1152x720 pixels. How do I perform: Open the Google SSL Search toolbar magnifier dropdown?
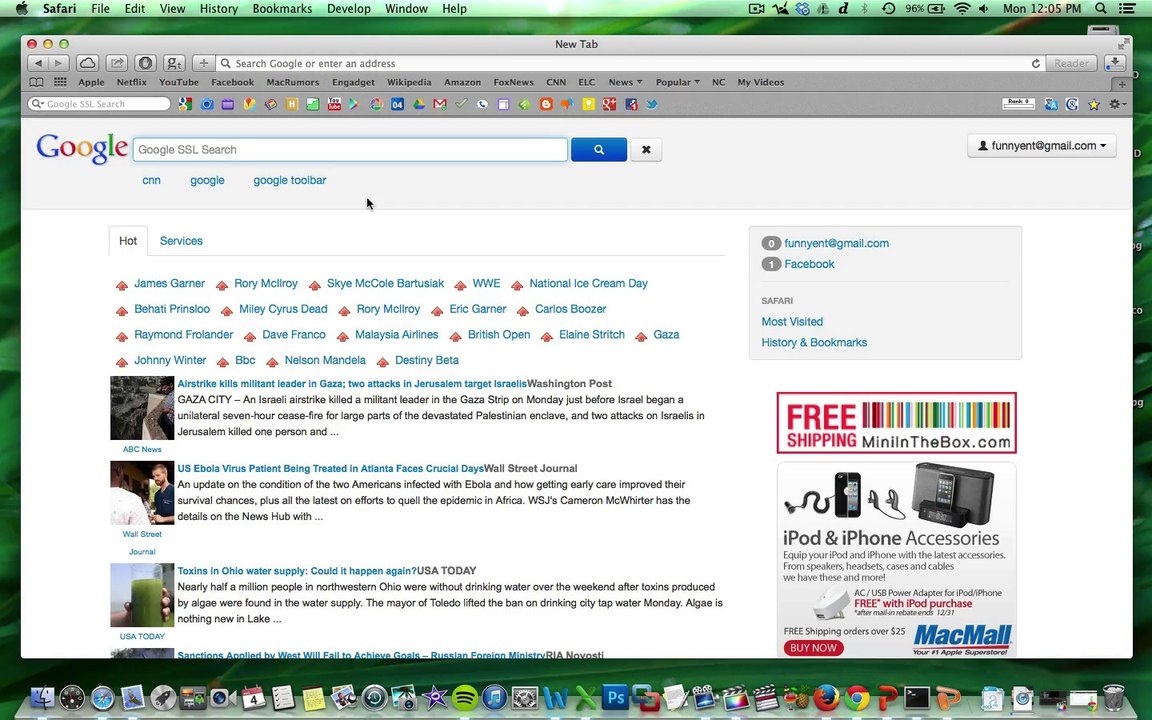[x=37, y=104]
